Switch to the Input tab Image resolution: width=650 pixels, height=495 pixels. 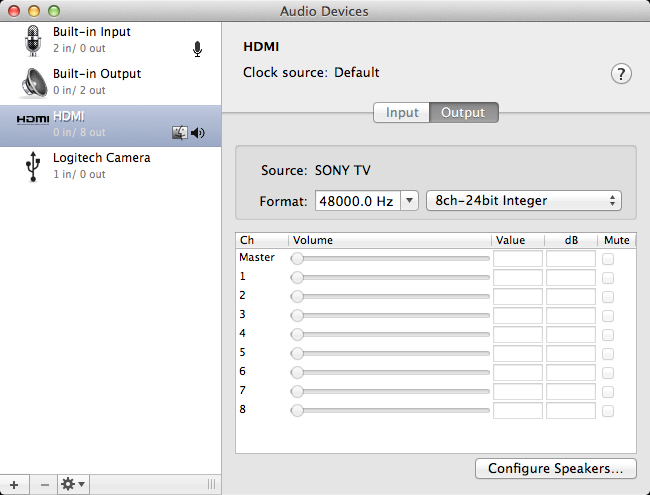coord(402,113)
